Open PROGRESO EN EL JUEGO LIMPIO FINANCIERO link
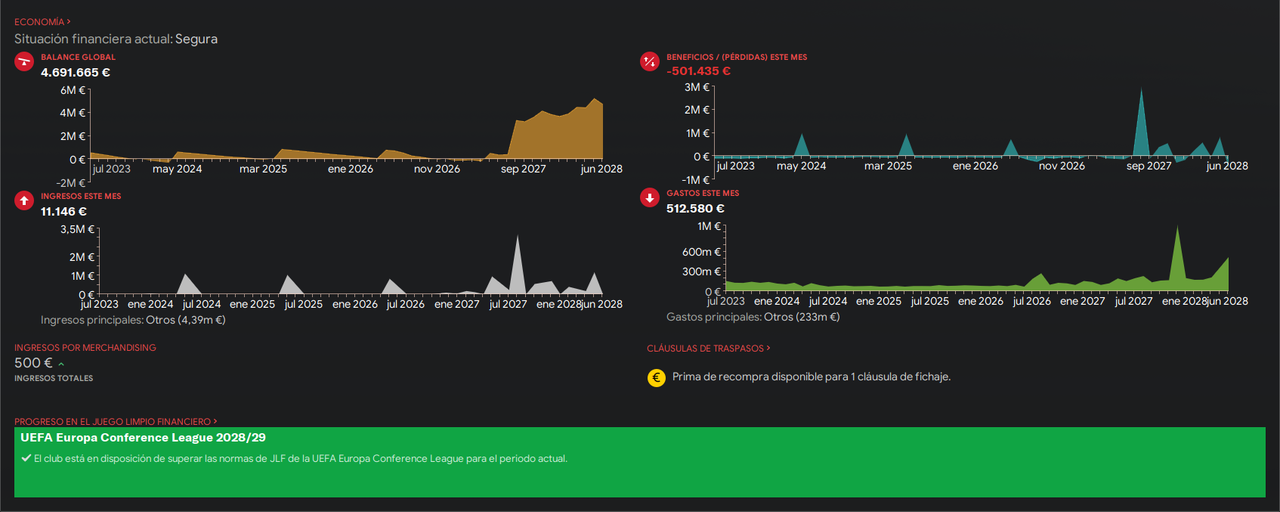 click(x=116, y=422)
